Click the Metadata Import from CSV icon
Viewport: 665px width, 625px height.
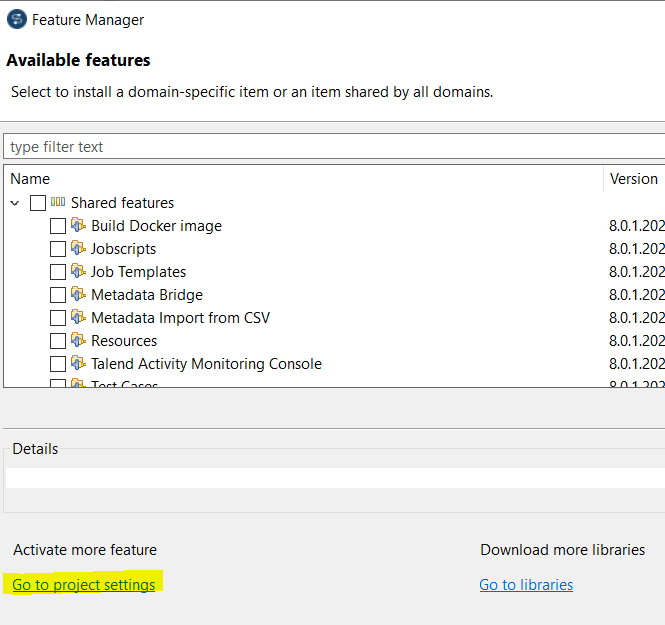pyautogui.click(x=78, y=317)
